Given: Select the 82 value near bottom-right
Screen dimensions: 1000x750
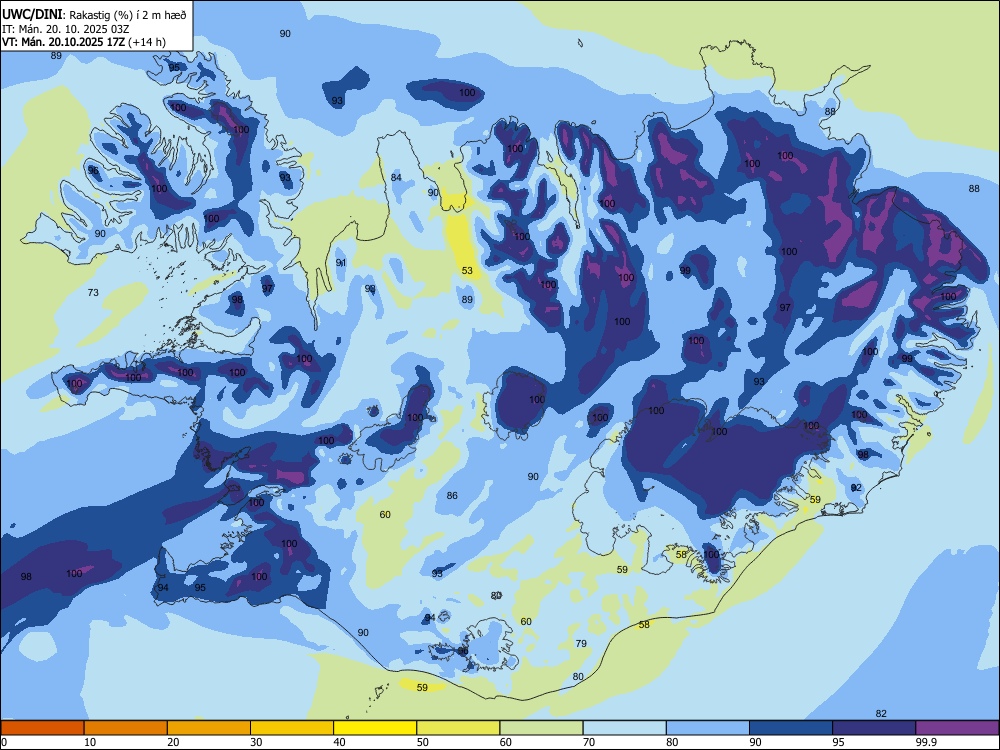Looking at the screenshot, I should click(881, 713).
